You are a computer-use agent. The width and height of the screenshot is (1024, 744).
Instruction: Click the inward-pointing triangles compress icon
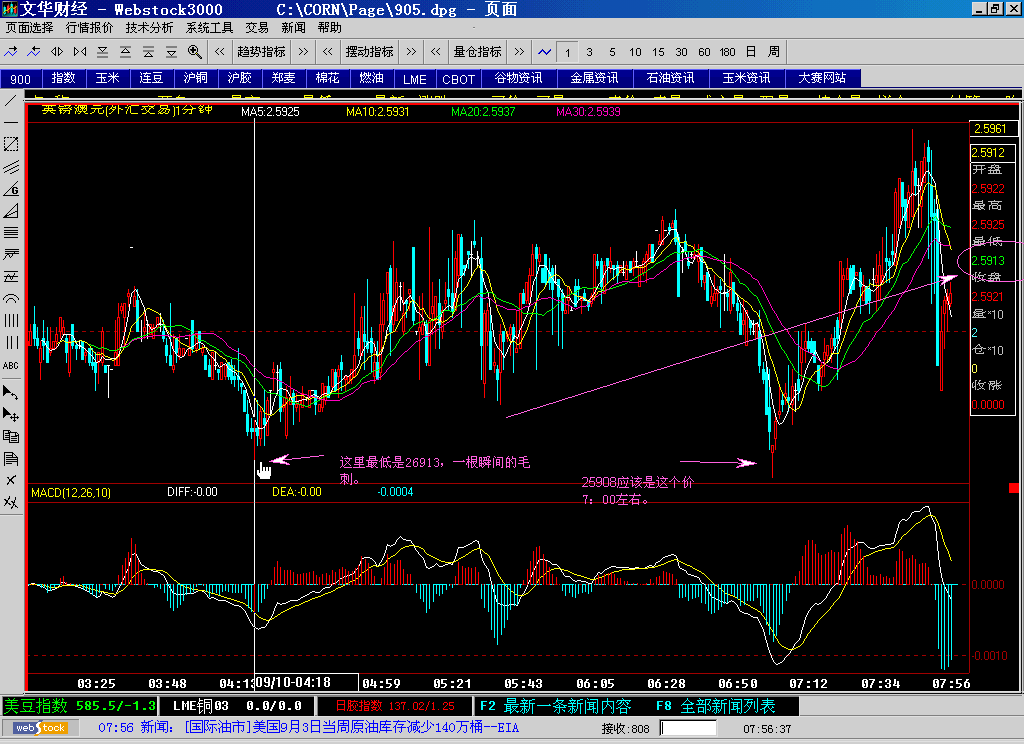pos(80,52)
